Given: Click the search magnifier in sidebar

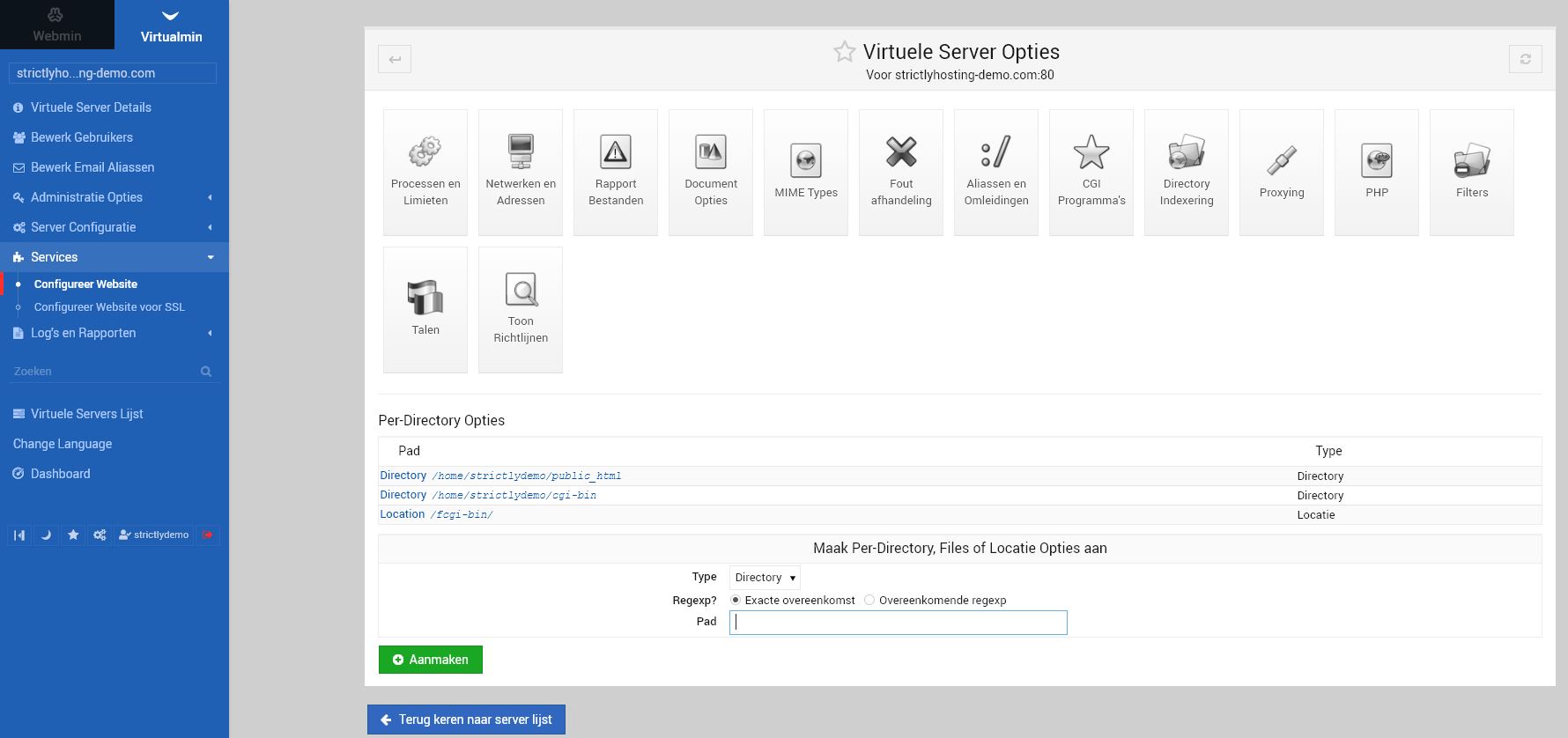Looking at the screenshot, I should tap(206, 372).
